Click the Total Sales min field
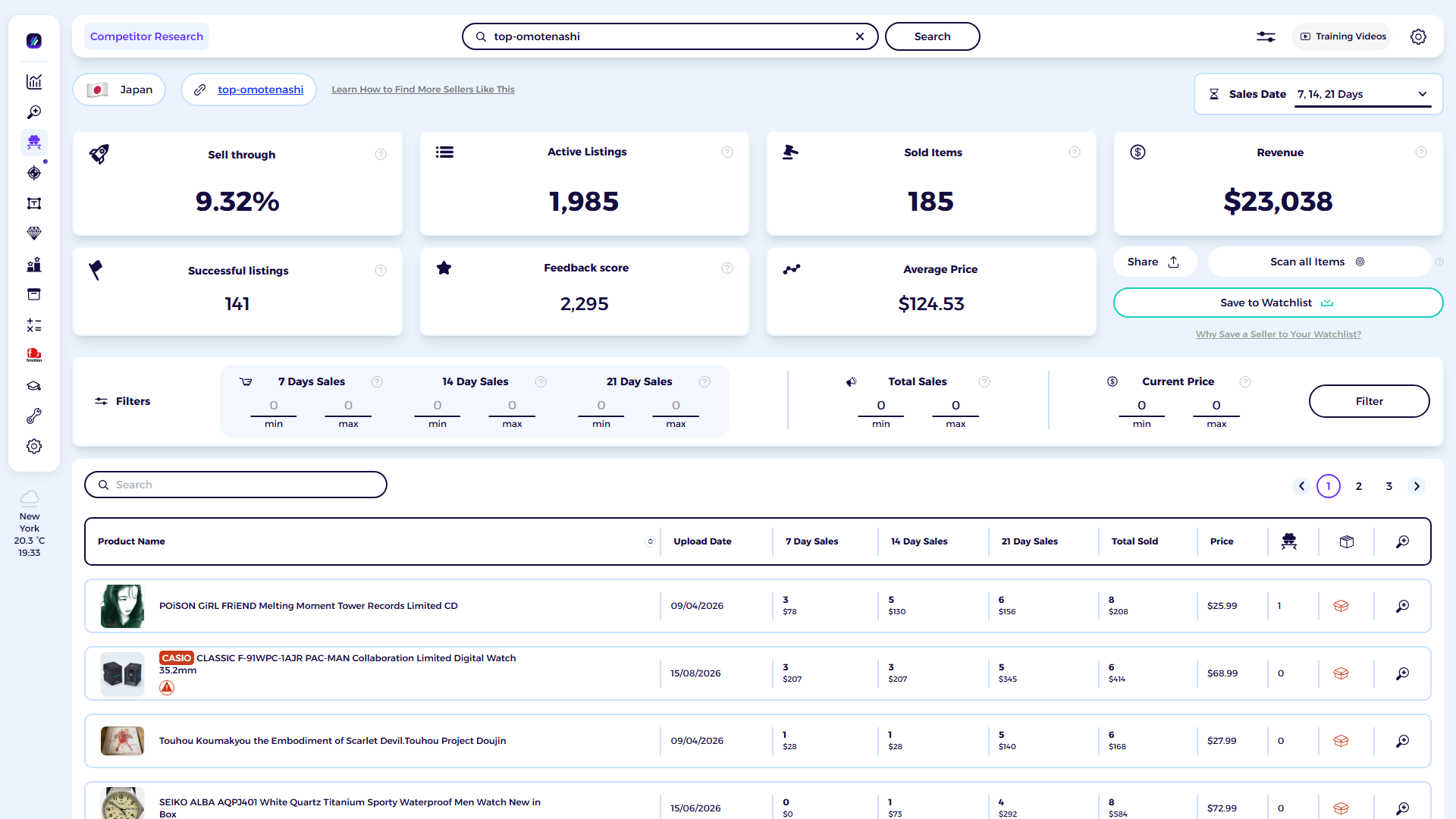 [881, 406]
